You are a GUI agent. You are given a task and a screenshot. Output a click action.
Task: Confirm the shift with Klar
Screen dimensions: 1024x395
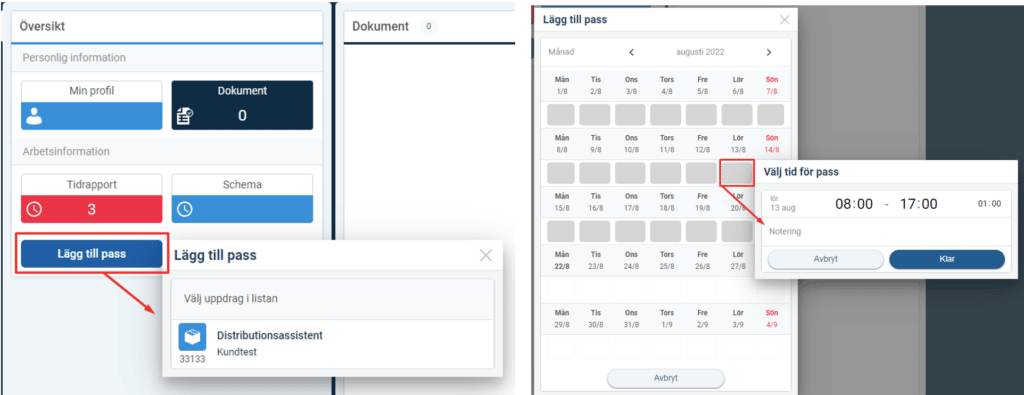click(x=947, y=259)
